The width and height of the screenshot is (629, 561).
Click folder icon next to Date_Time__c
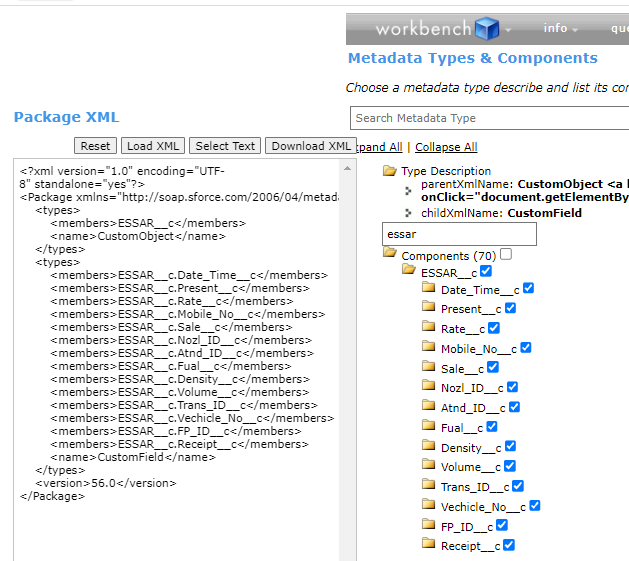(x=428, y=287)
